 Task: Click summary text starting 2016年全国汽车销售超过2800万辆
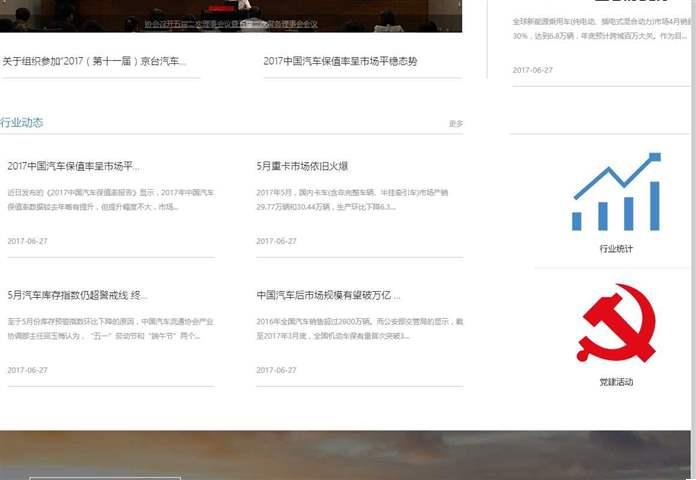point(359,328)
